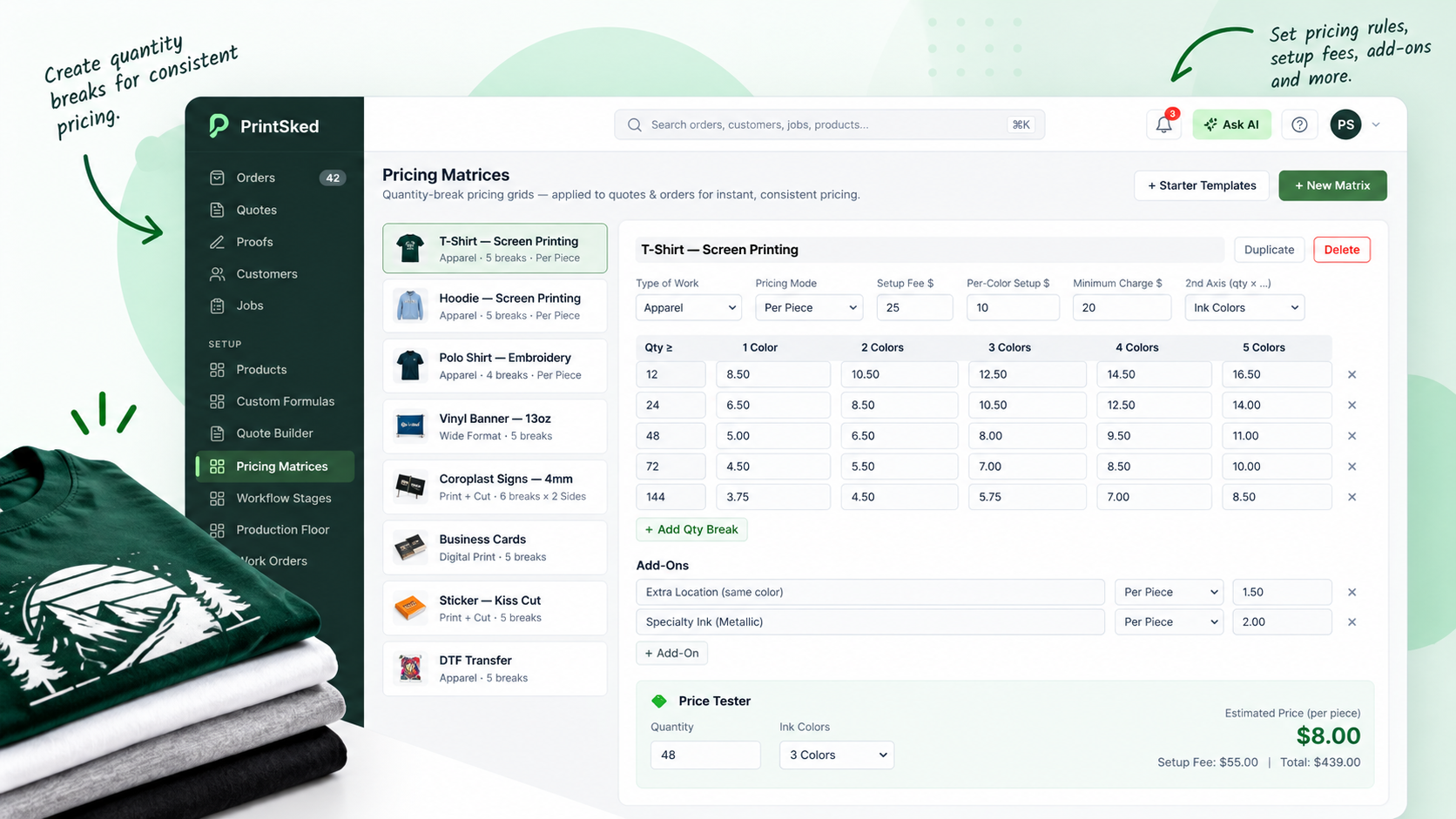This screenshot has height=819, width=1456.
Task: Click Add Qty Break
Action: click(x=691, y=529)
